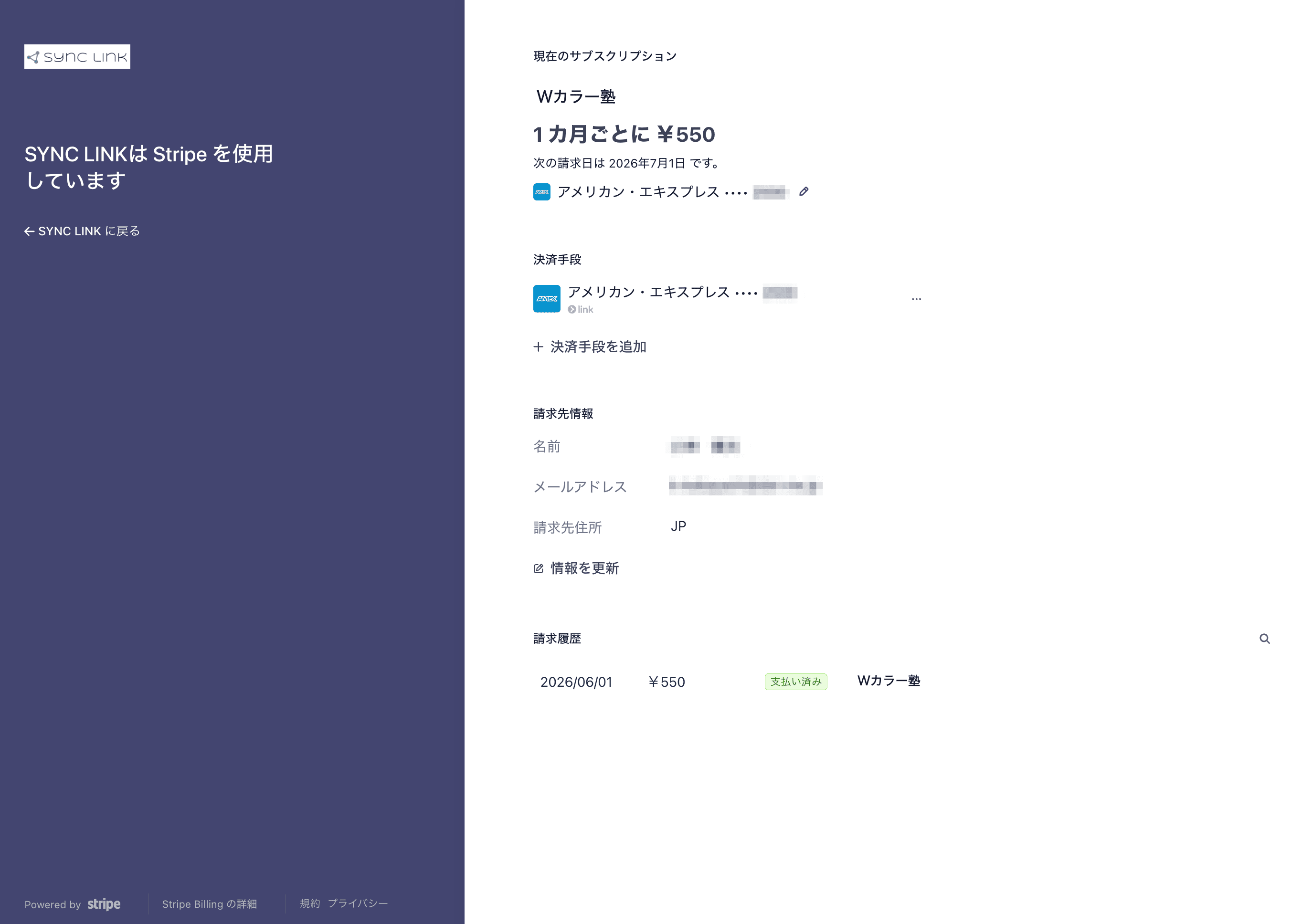Open the 規約 terms link
This screenshot has height=924, width=1291.
click(x=310, y=903)
